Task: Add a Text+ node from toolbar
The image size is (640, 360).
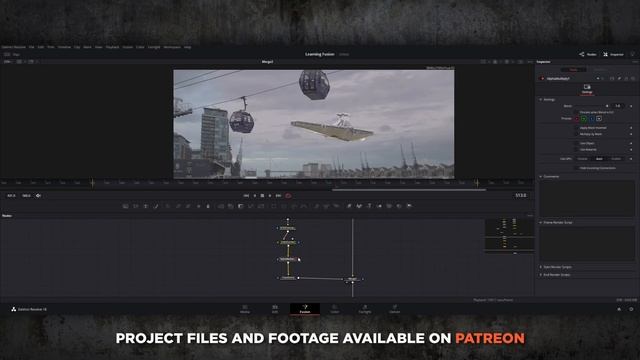Action: [146, 206]
